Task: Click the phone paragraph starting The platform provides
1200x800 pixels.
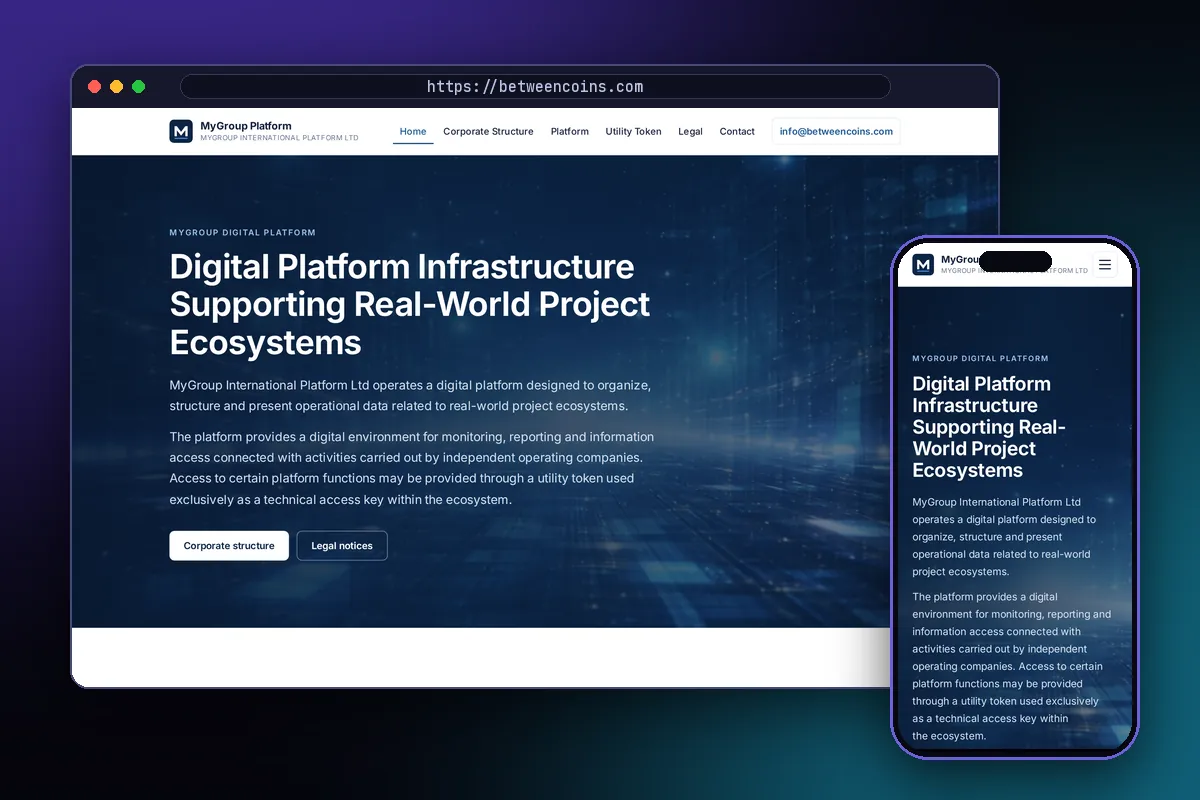Action: pos(1011,666)
